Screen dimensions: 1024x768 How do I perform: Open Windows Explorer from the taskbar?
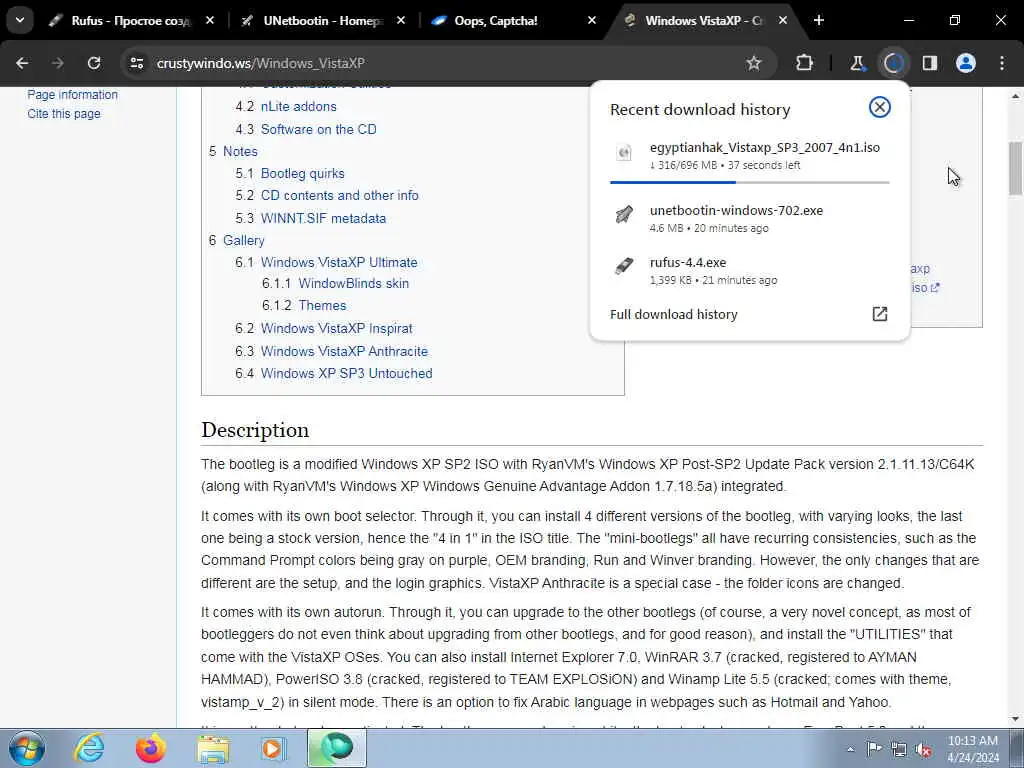(x=213, y=748)
